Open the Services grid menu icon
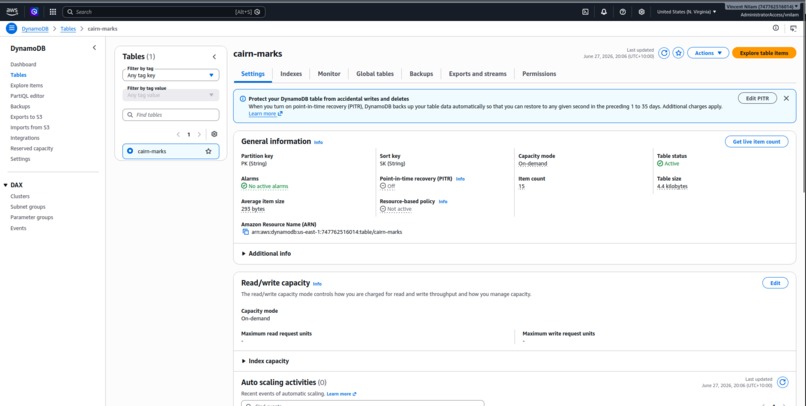The width and height of the screenshot is (806, 406). 52,12
